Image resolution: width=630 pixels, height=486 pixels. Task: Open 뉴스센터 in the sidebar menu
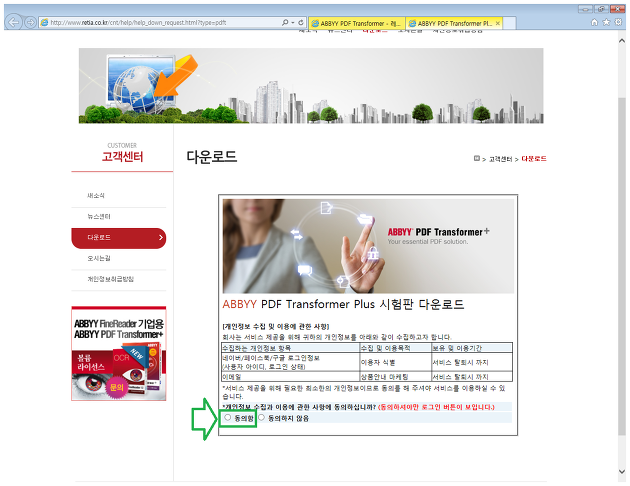coord(99,216)
